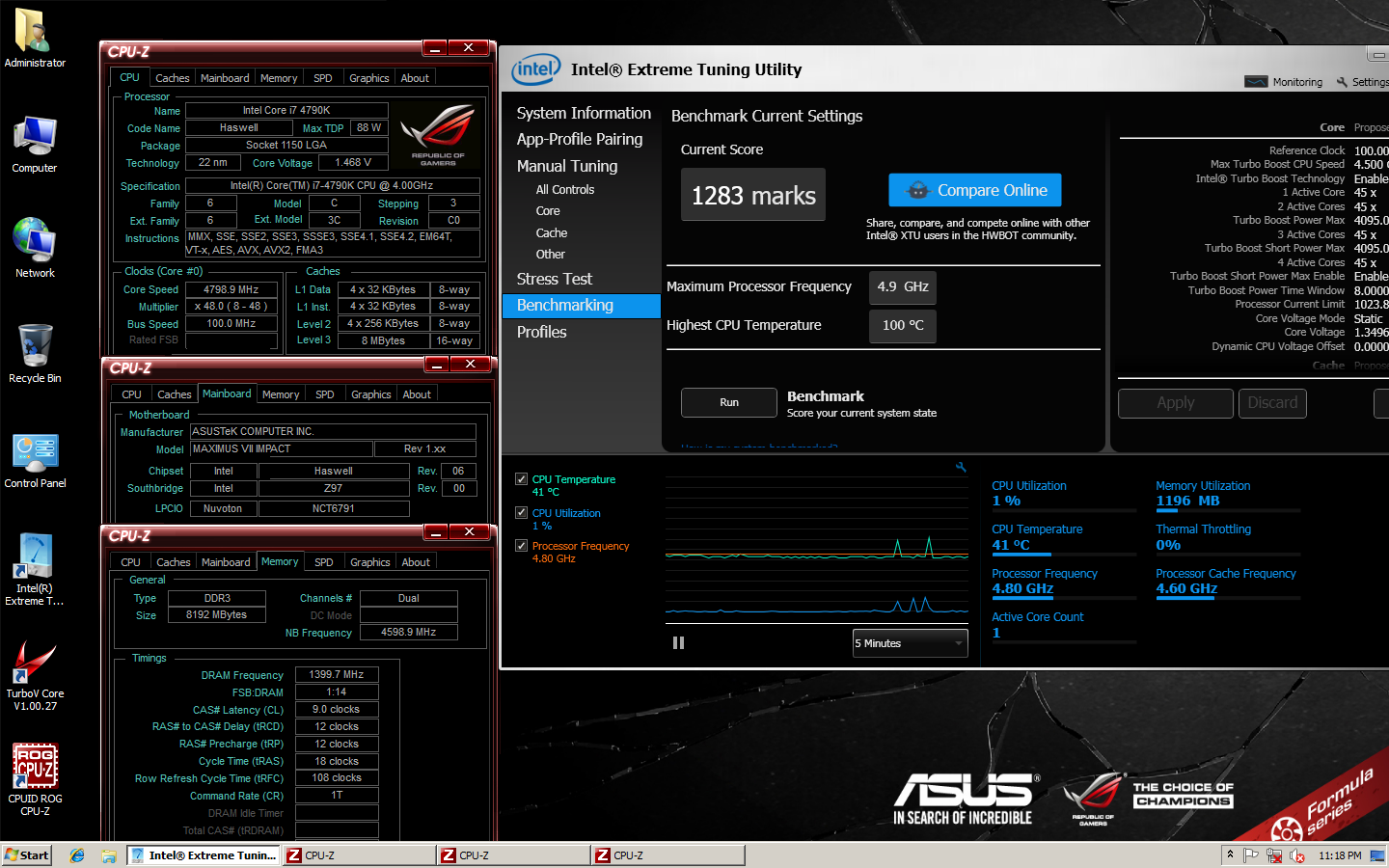The width and height of the screenshot is (1389, 868).
Task: Toggle the Processor Frequency graph checkbox
Action: [522, 546]
